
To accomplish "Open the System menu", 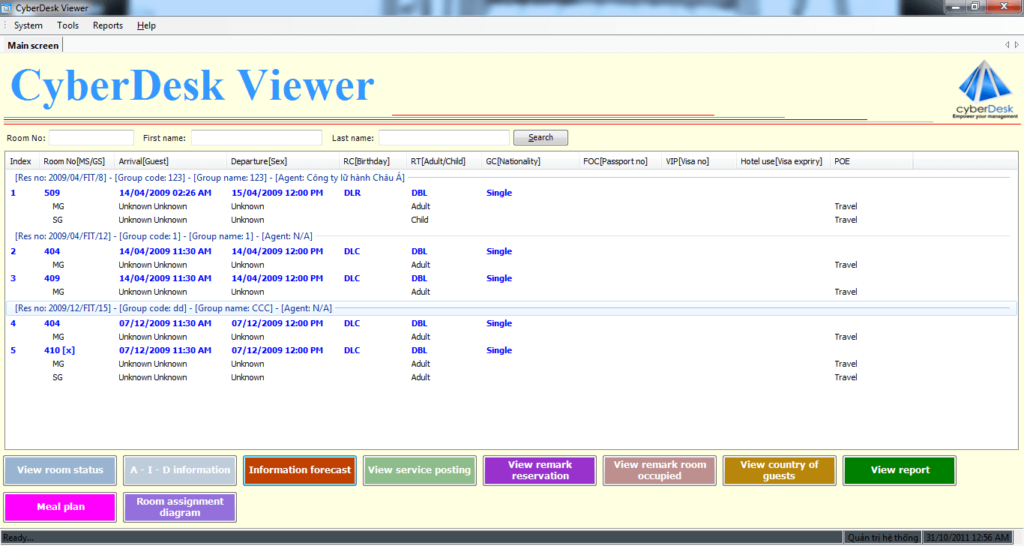I will coord(28,25).
